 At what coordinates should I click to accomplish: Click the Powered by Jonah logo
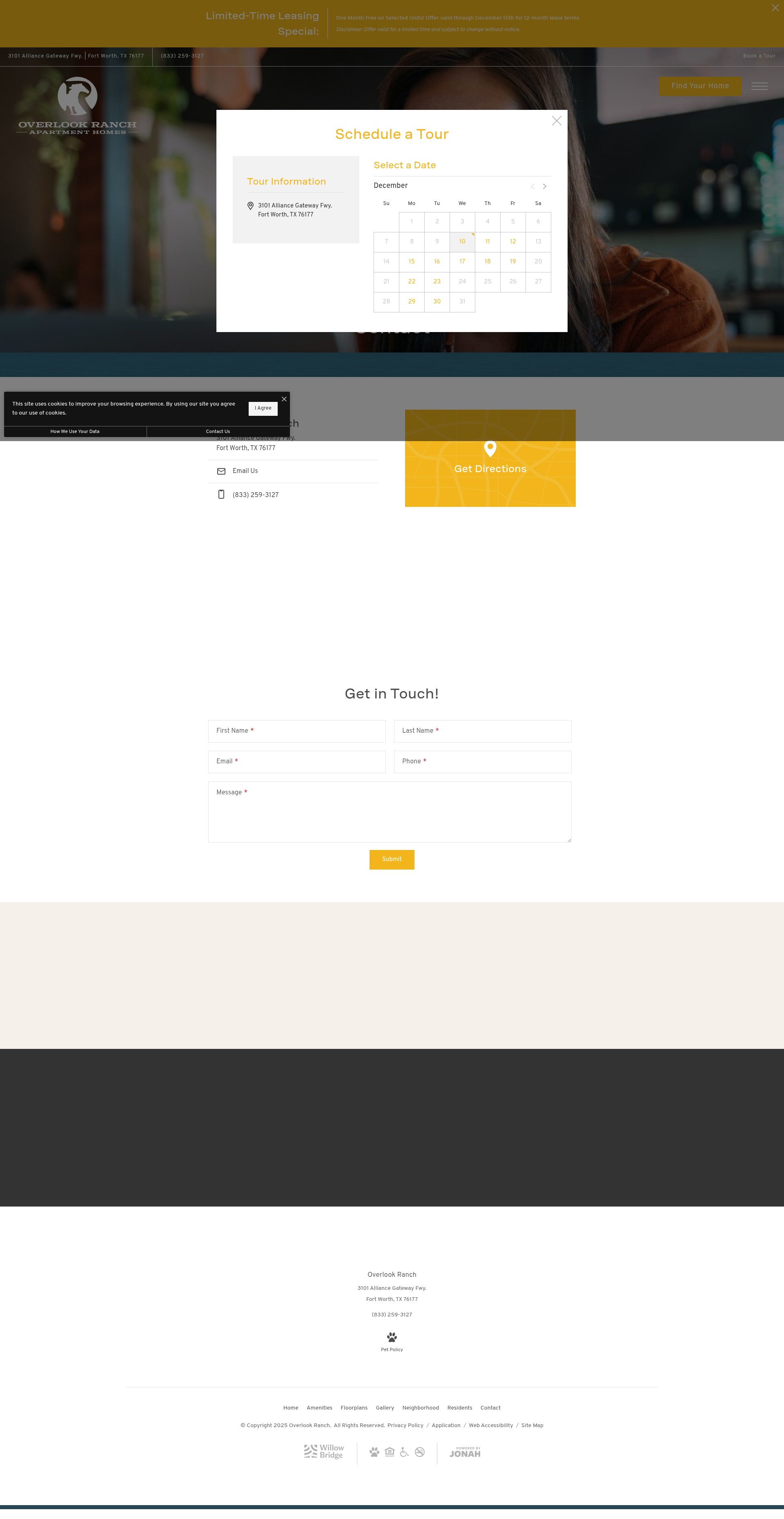[x=465, y=1452]
